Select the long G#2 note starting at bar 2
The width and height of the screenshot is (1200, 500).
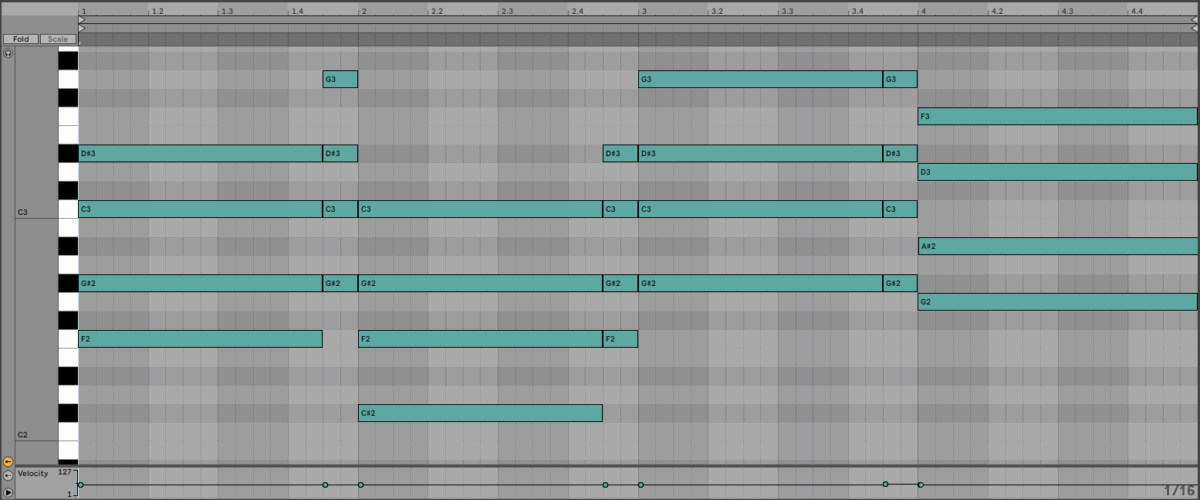coord(480,283)
